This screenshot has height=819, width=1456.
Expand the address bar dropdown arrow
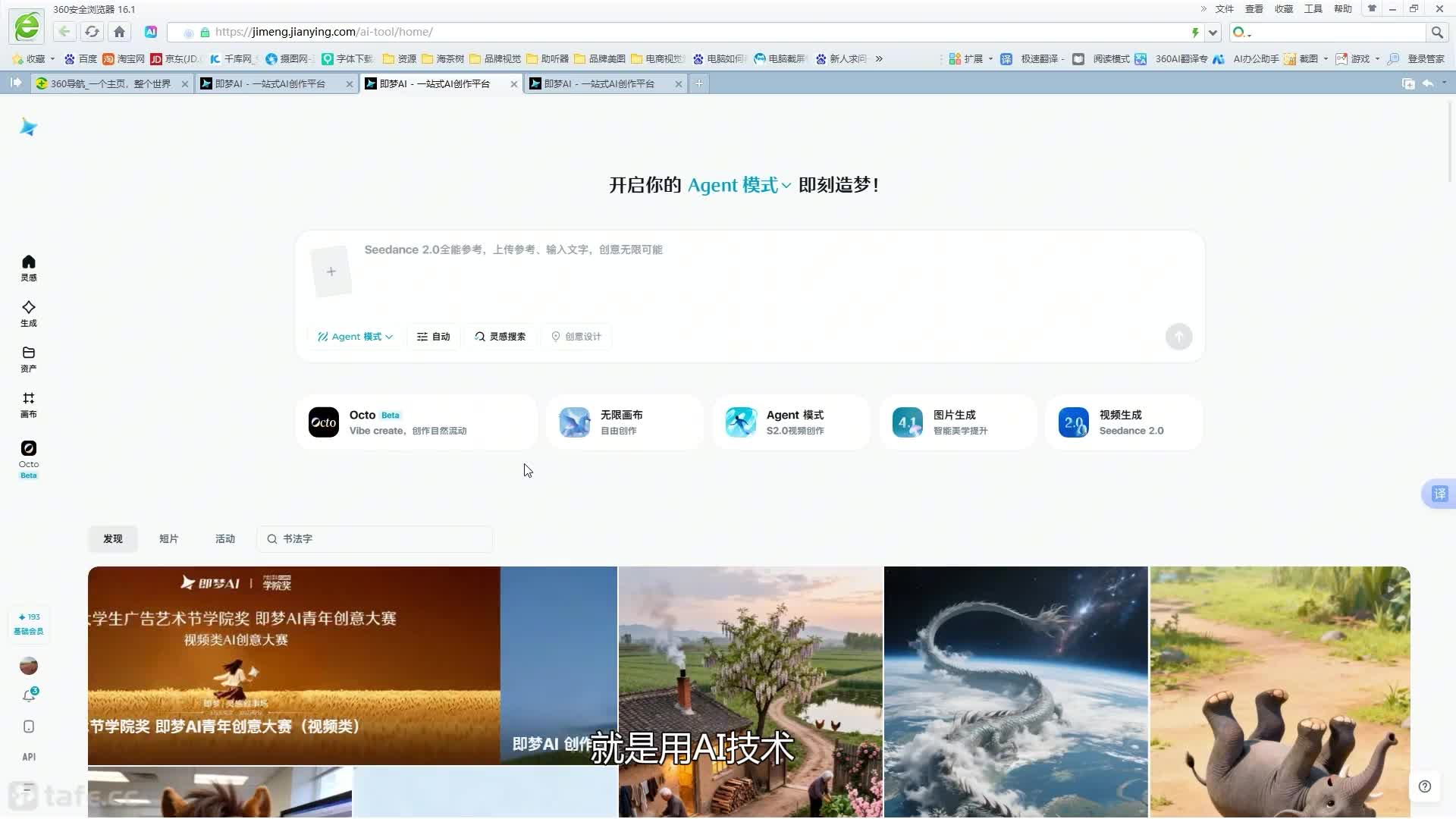pyautogui.click(x=1213, y=33)
